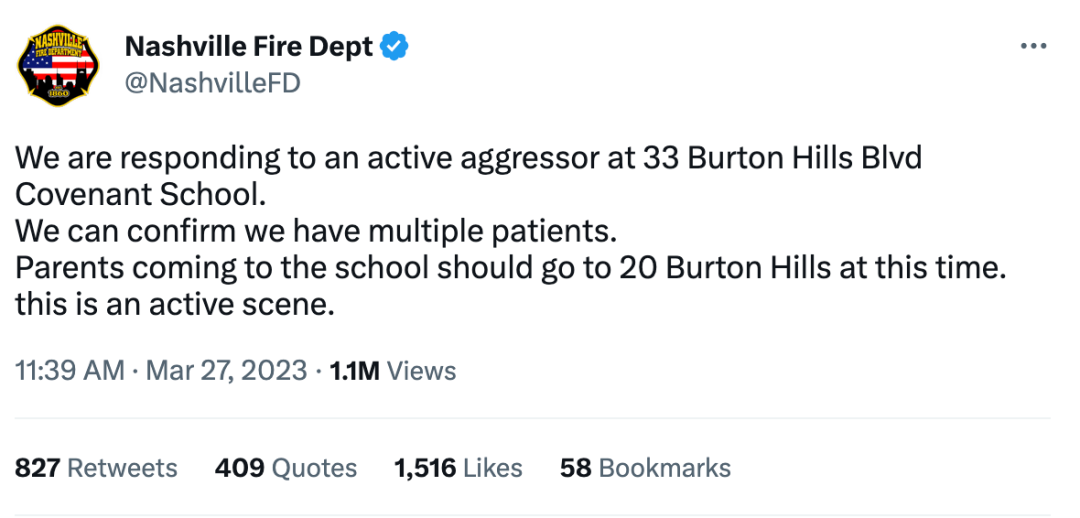Click the Mar 27, 2023 date
This screenshot has height=518, width=1080.
click(x=226, y=371)
